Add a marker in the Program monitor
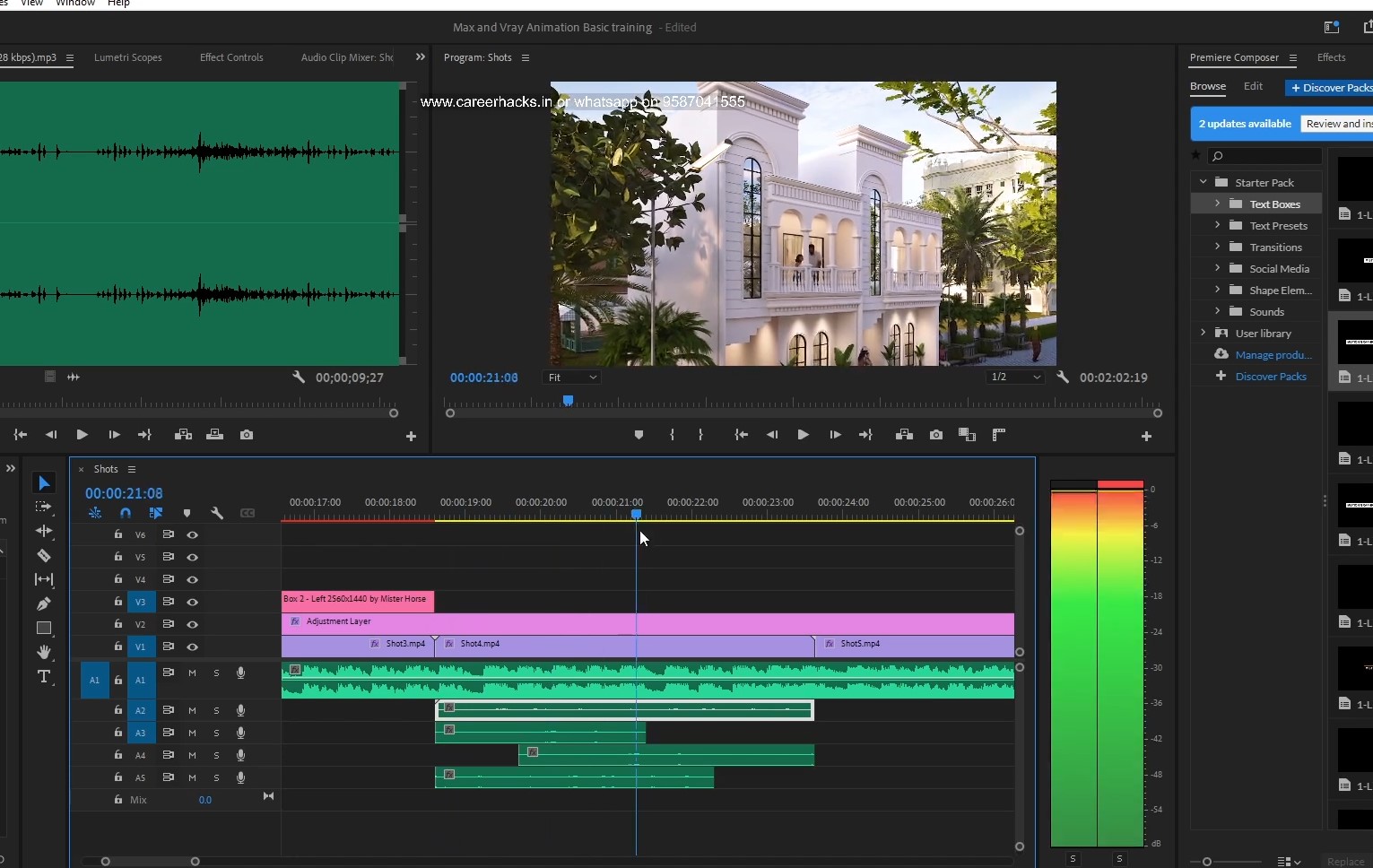The width and height of the screenshot is (1373, 868). (x=638, y=435)
